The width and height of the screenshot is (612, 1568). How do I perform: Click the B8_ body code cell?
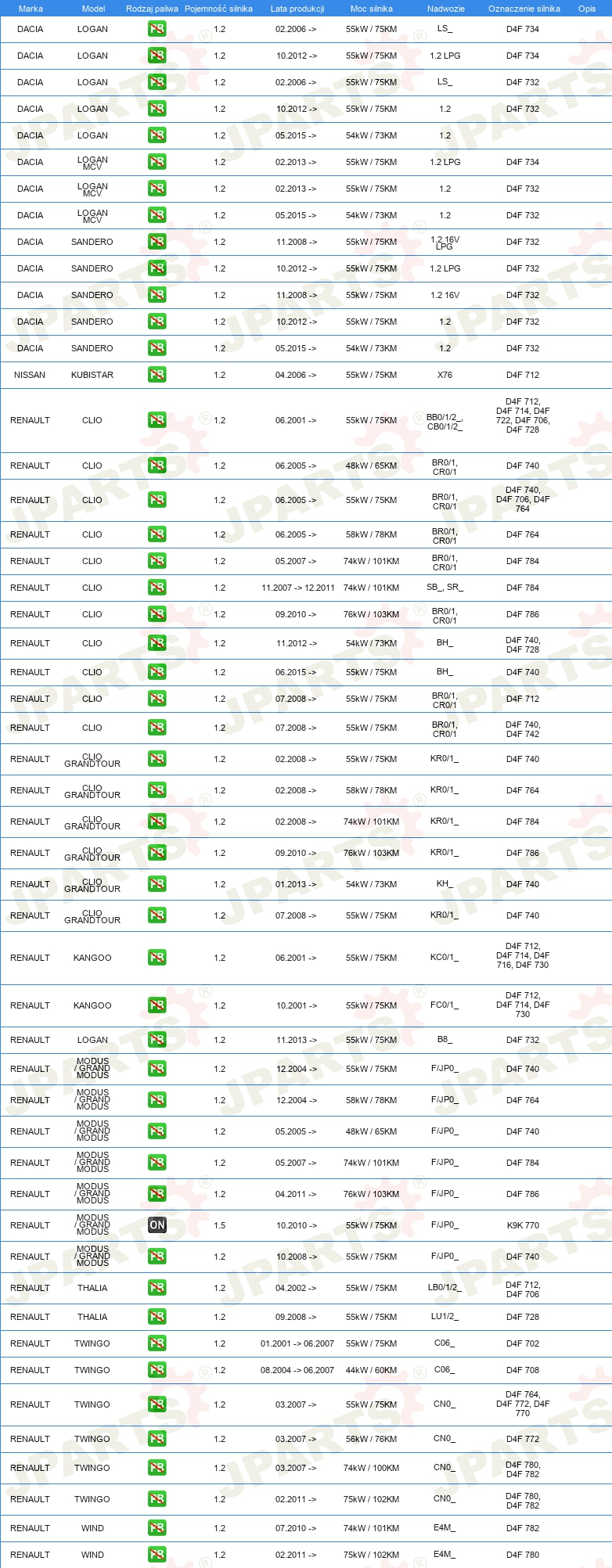445,1040
